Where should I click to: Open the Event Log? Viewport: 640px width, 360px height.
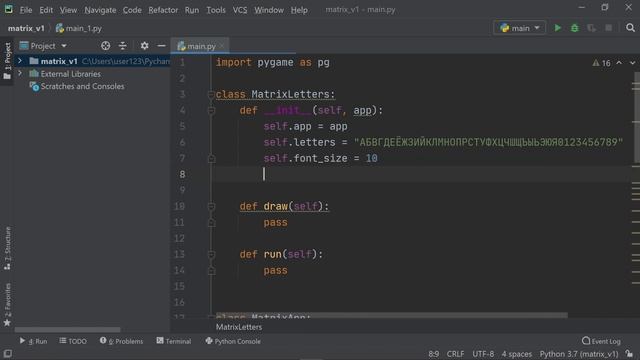[x=601, y=341]
